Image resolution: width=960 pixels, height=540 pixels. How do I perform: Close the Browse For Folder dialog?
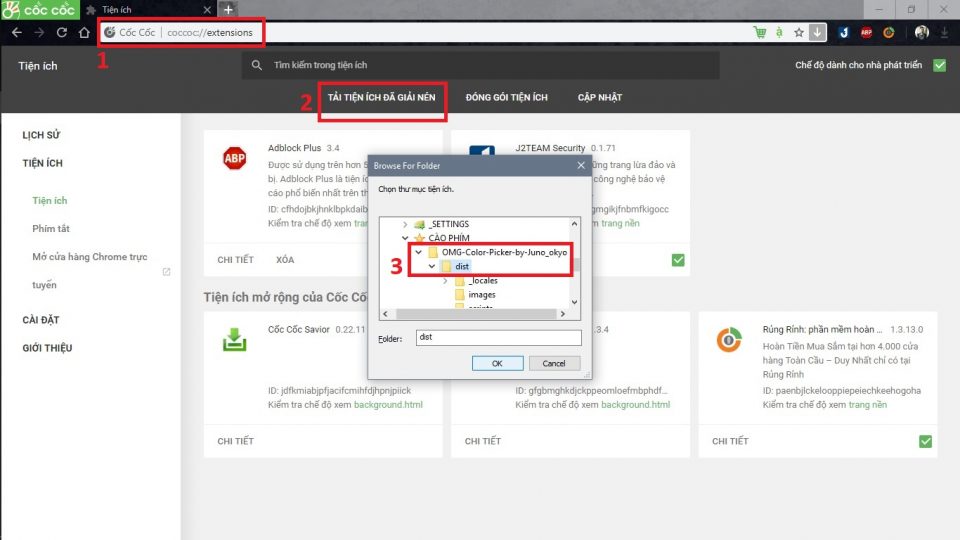click(581, 165)
